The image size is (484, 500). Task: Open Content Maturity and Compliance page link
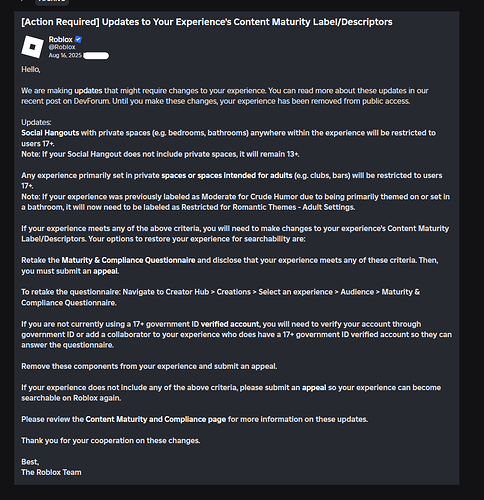tap(156, 419)
